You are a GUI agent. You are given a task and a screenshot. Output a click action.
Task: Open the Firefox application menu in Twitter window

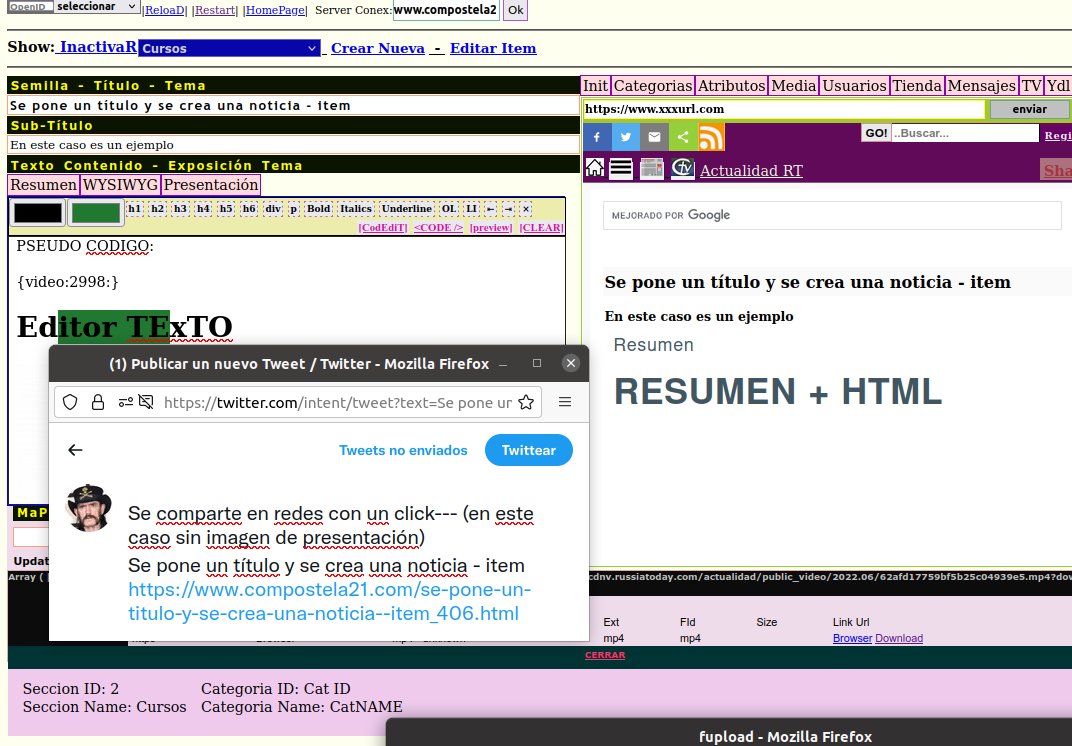tap(565, 402)
